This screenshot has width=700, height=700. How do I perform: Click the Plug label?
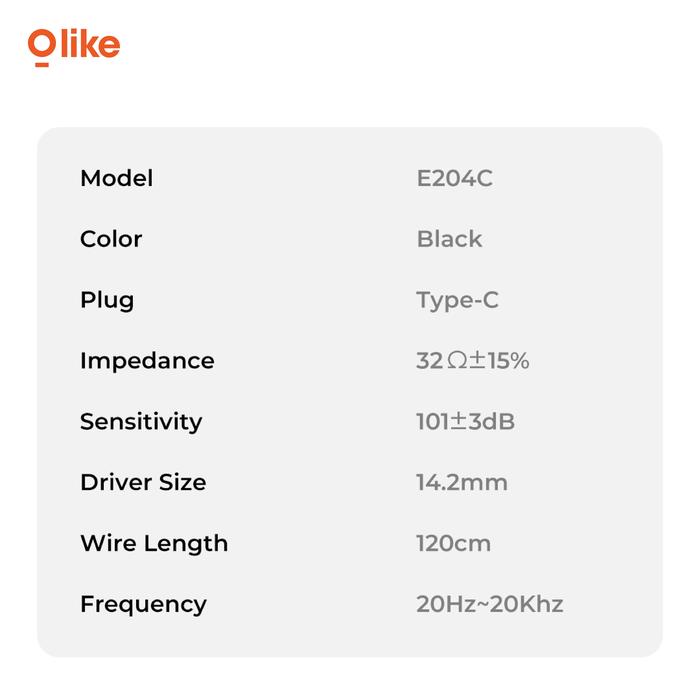coord(106,300)
